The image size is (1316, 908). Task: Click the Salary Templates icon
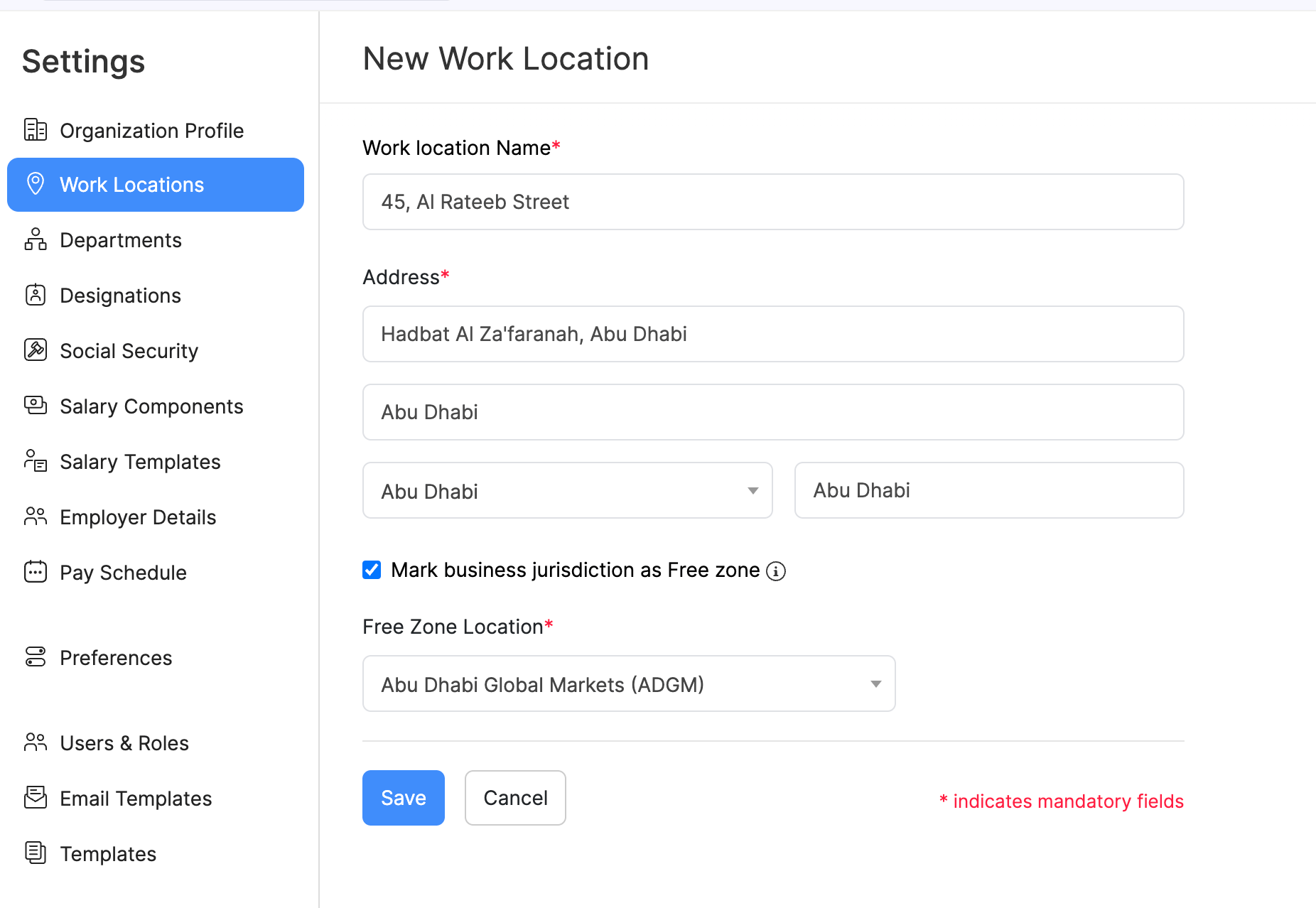coord(36,461)
